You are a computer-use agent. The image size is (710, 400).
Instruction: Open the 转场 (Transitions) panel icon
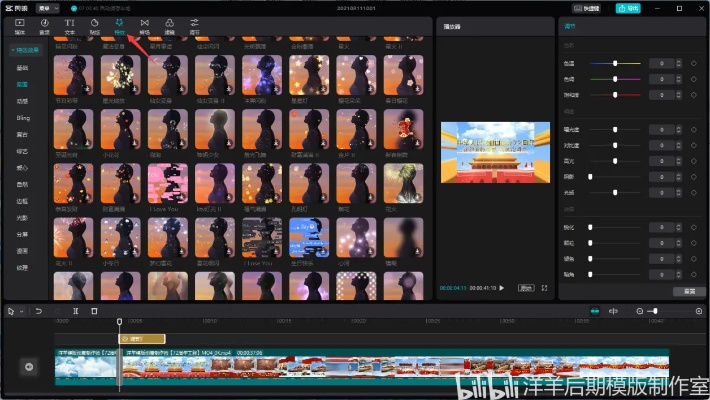tap(145, 24)
